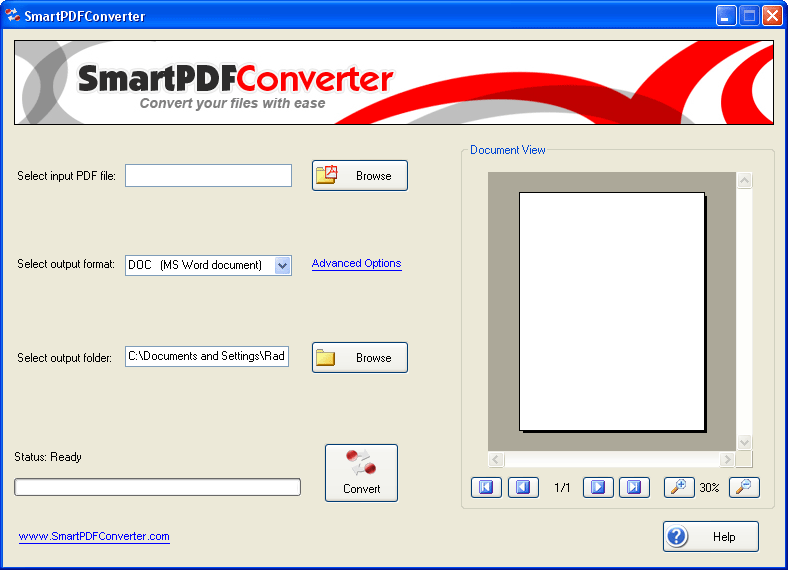The width and height of the screenshot is (788, 570).
Task: Minimize the SmartPDFConverter window
Action: [x=726, y=16]
